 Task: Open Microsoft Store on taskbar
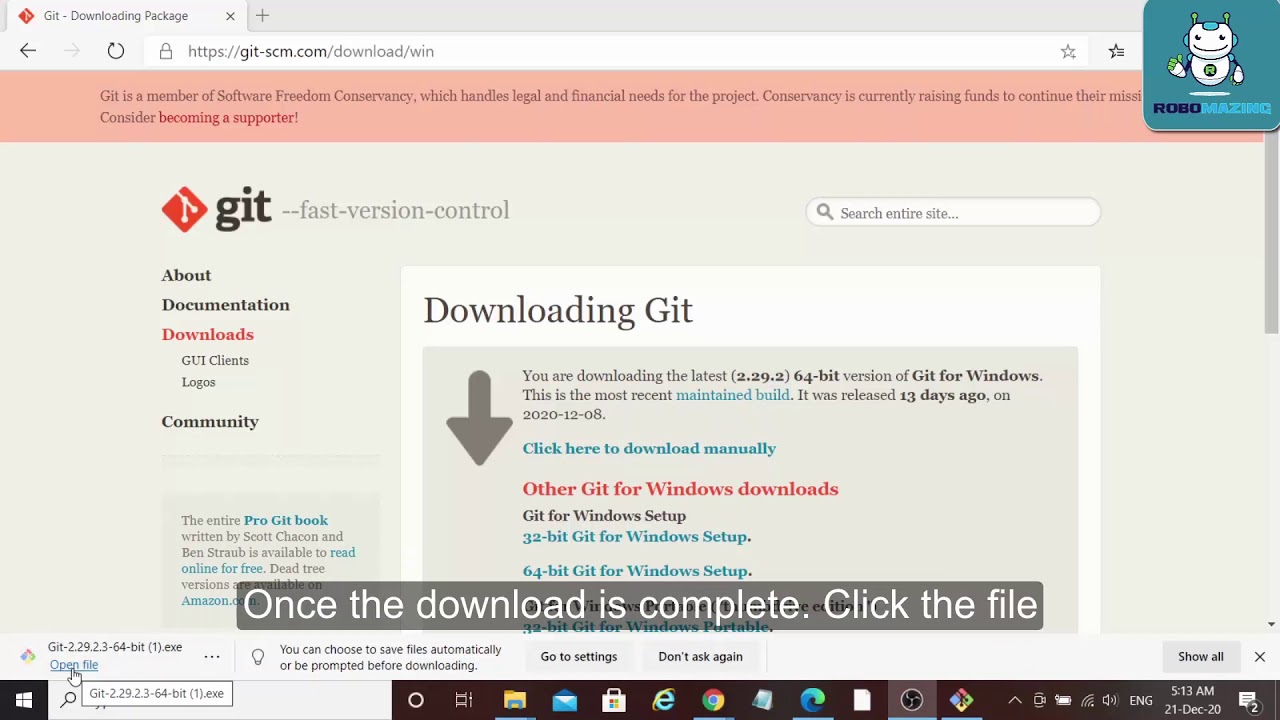tap(614, 700)
